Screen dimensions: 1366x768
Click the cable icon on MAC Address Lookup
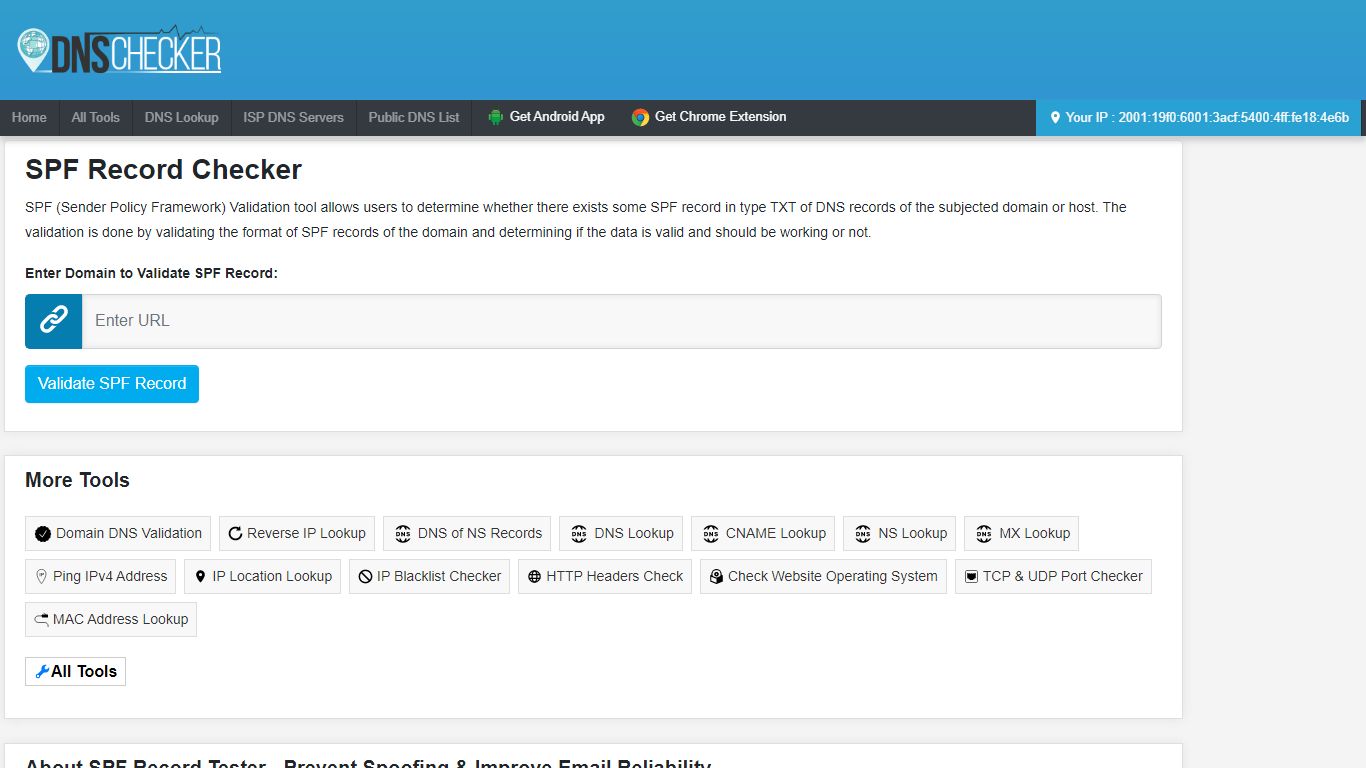tap(42, 620)
